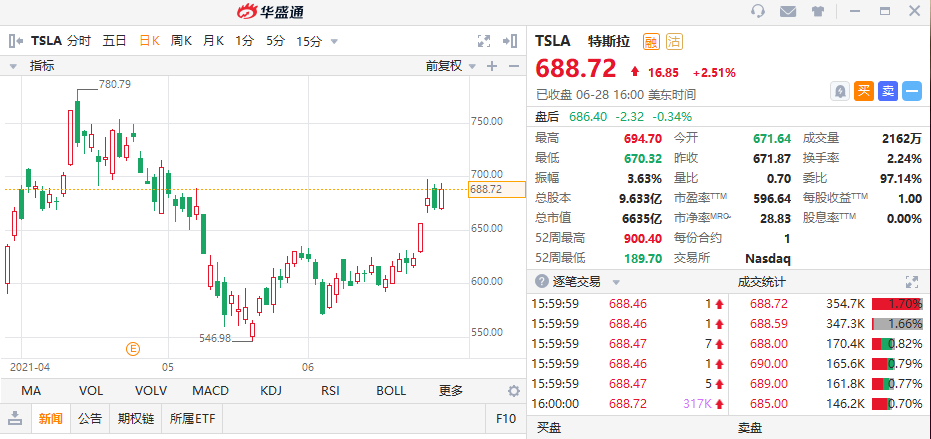Click the earnings E marker

(133, 349)
